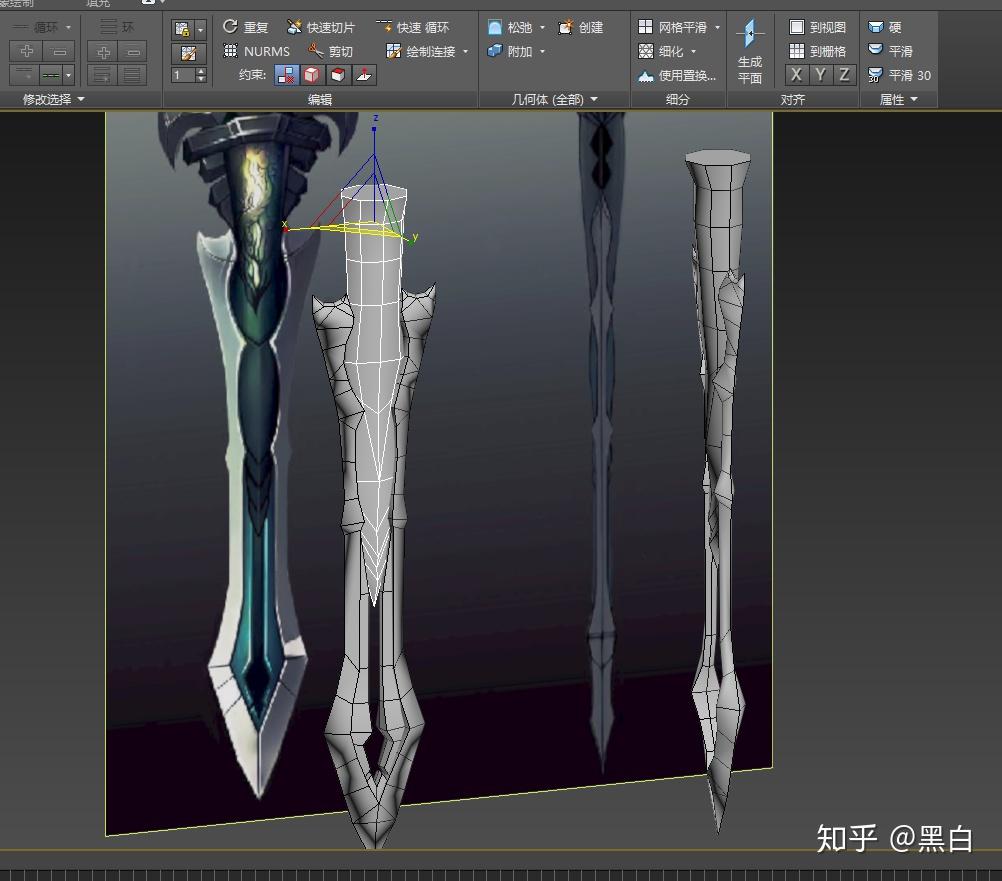Click the 环 Ring selection tool

click(118, 27)
